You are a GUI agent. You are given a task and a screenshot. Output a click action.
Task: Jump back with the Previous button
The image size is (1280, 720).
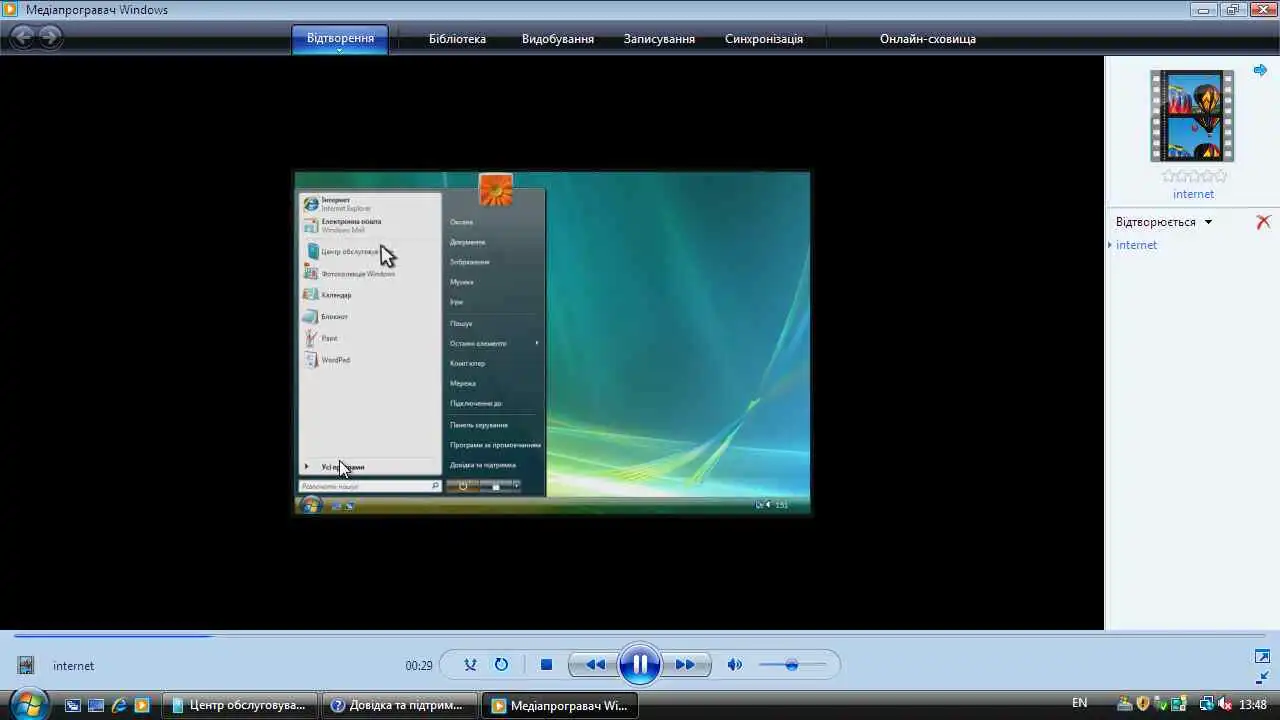coord(595,665)
